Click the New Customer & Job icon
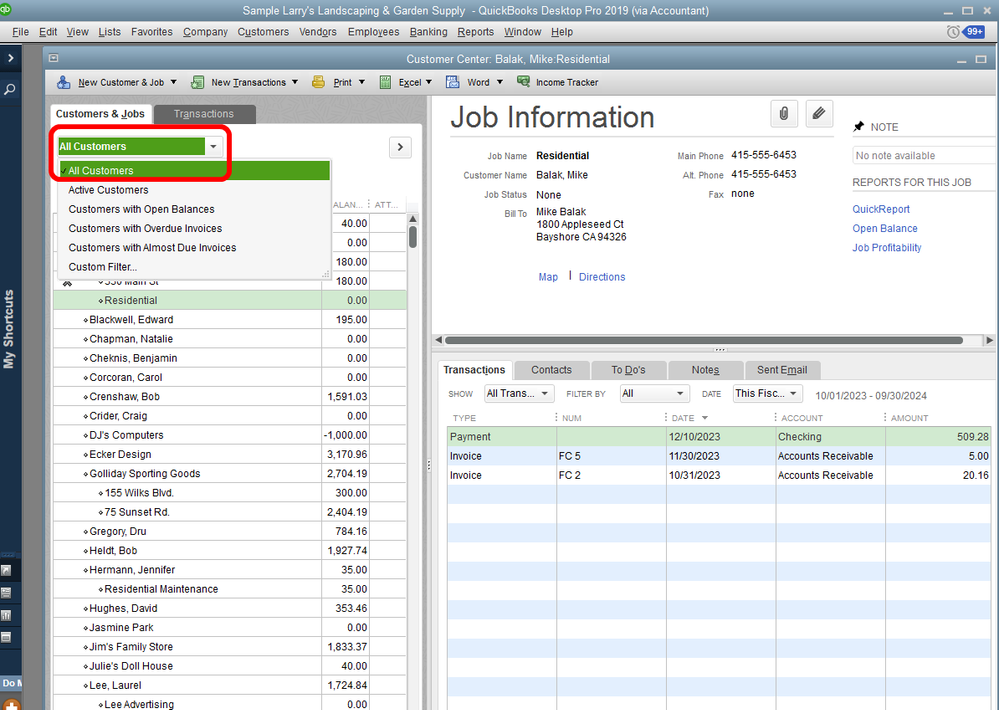Screen dimensions: 999x710 click(x=64, y=82)
